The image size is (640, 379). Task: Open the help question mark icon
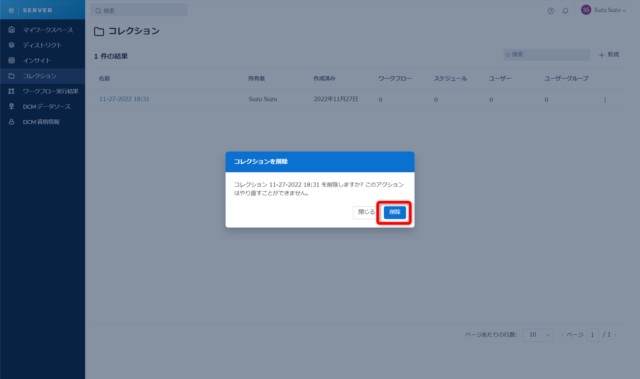(x=551, y=11)
